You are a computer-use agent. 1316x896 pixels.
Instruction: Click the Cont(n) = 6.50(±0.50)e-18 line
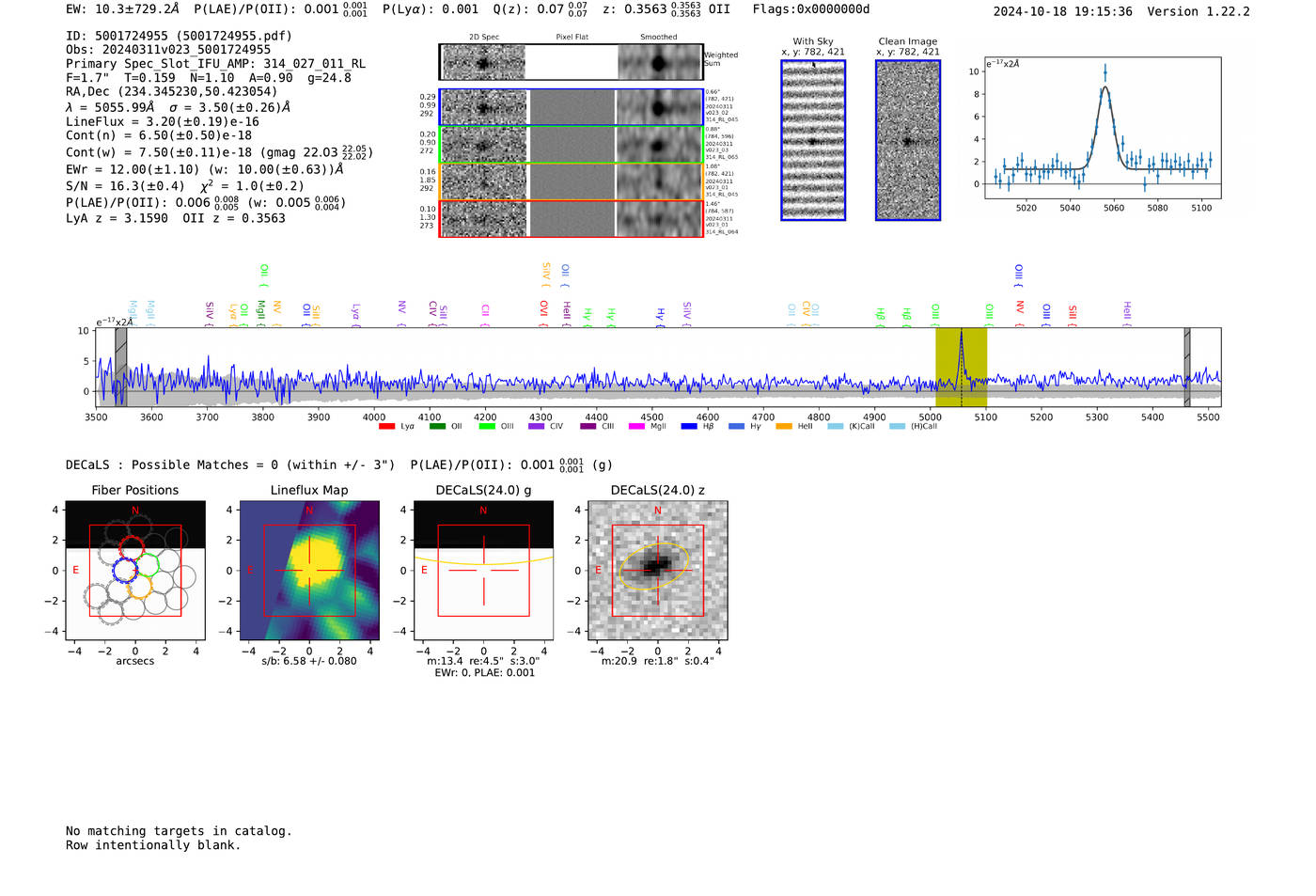159,135
